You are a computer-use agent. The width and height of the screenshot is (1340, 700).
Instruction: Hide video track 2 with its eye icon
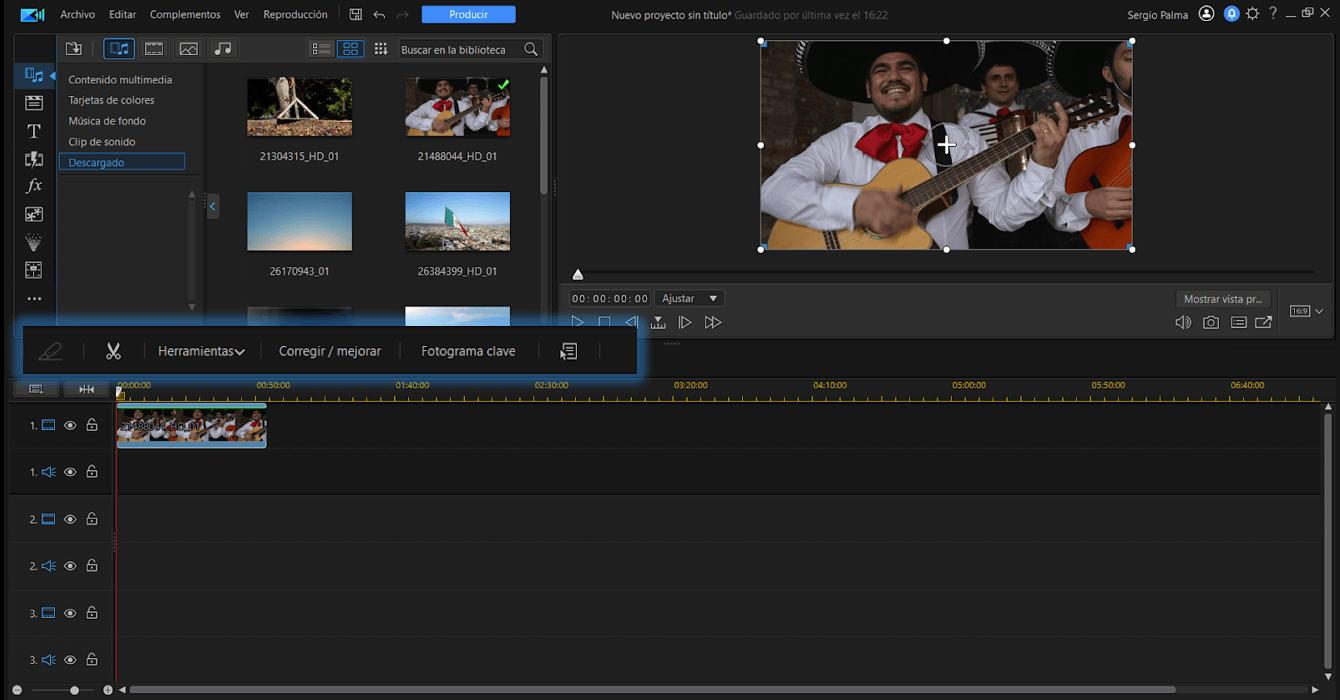pyautogui.click(x=70, y=519)
